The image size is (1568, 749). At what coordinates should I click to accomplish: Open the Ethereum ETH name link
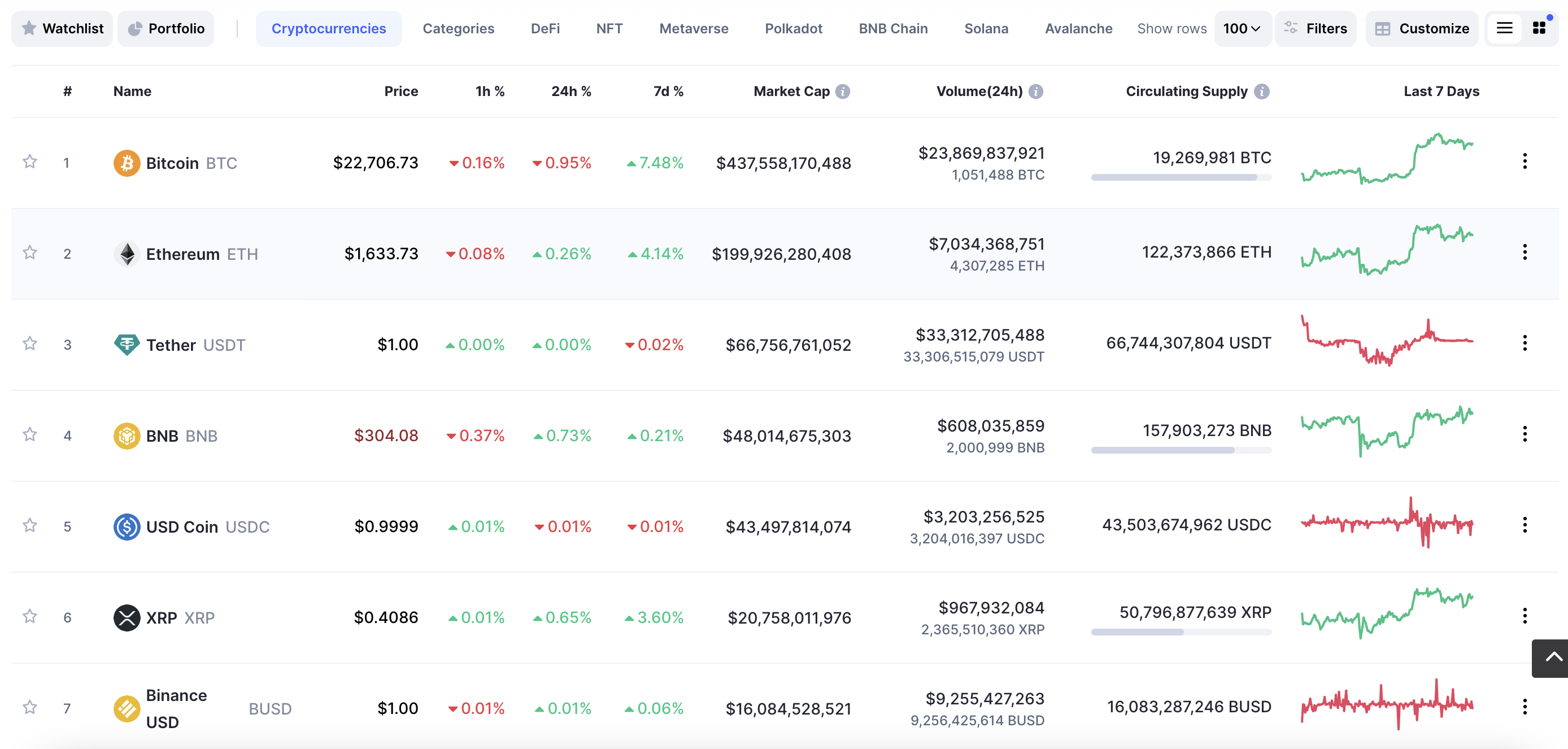(202, 254)
